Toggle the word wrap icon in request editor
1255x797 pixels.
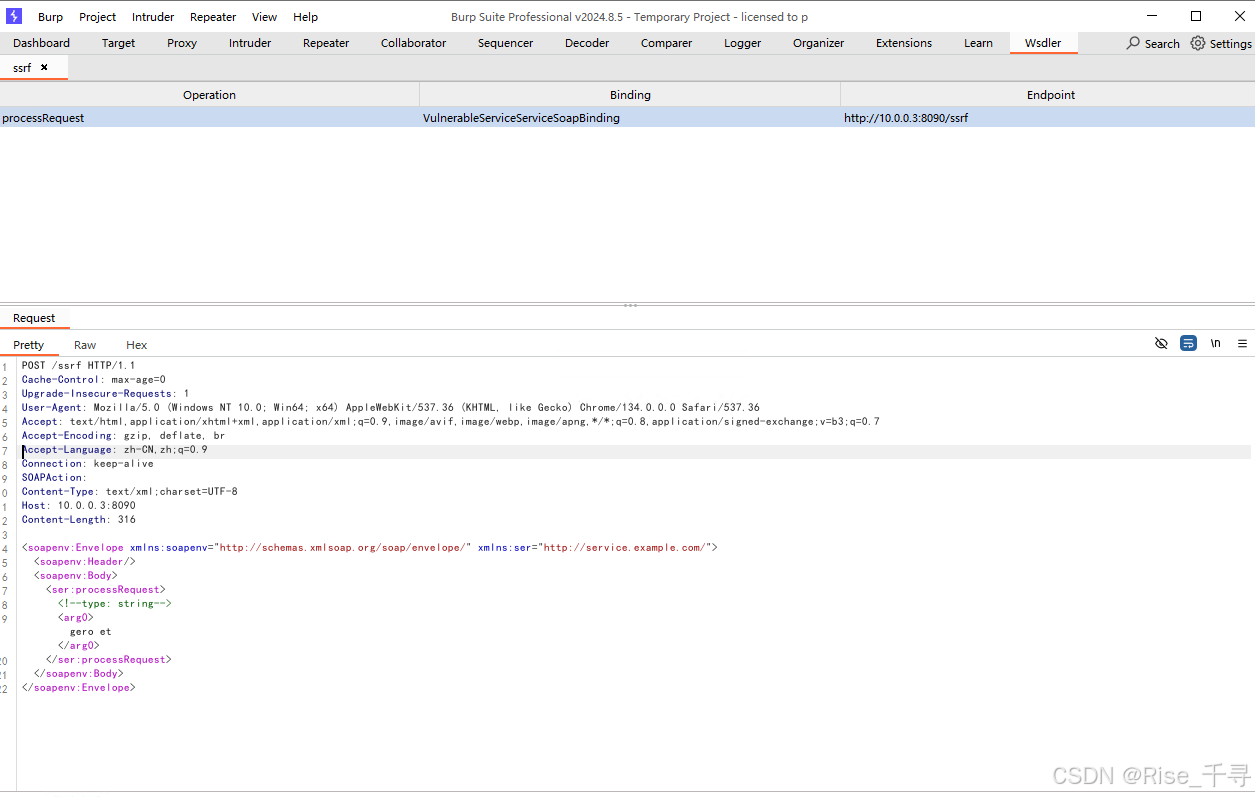pyautogui.click(x=1188, y=343)
